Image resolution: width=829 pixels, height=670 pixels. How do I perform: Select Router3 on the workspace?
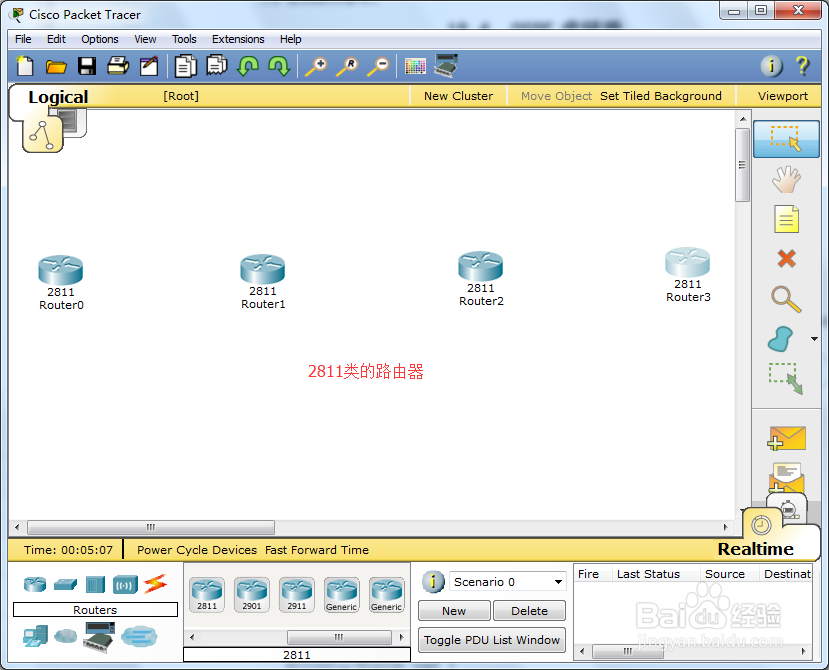pyautogui.click(x=687, y=262)
